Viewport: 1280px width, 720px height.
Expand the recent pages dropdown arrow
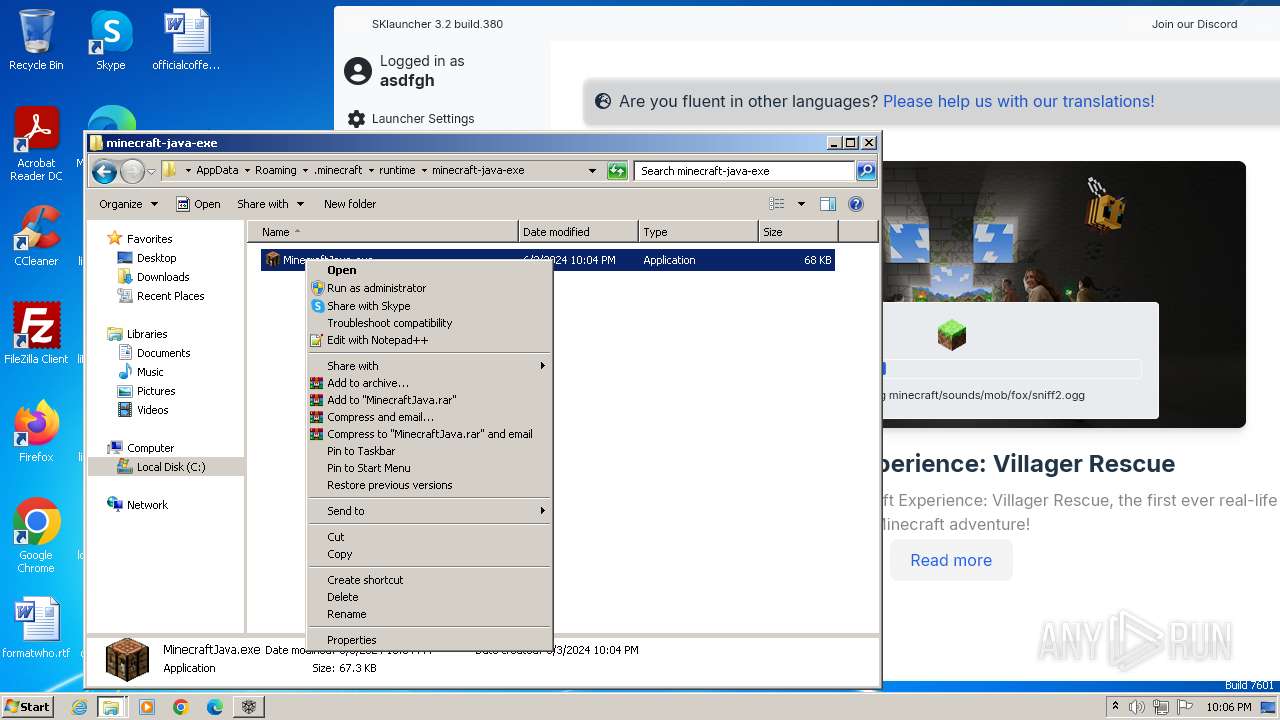click(x=151, y=172)
